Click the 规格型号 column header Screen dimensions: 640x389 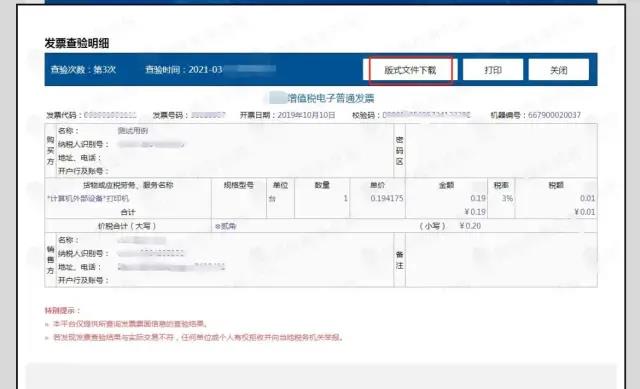tap(239, 185)
